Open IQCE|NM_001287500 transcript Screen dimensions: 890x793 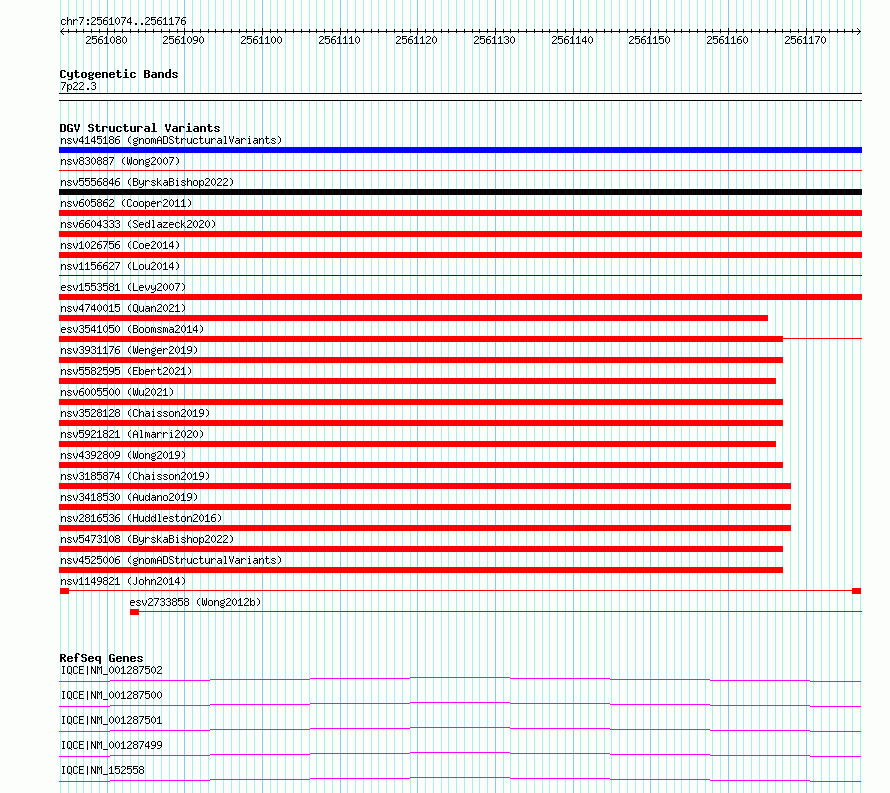(x=111, y=695)
